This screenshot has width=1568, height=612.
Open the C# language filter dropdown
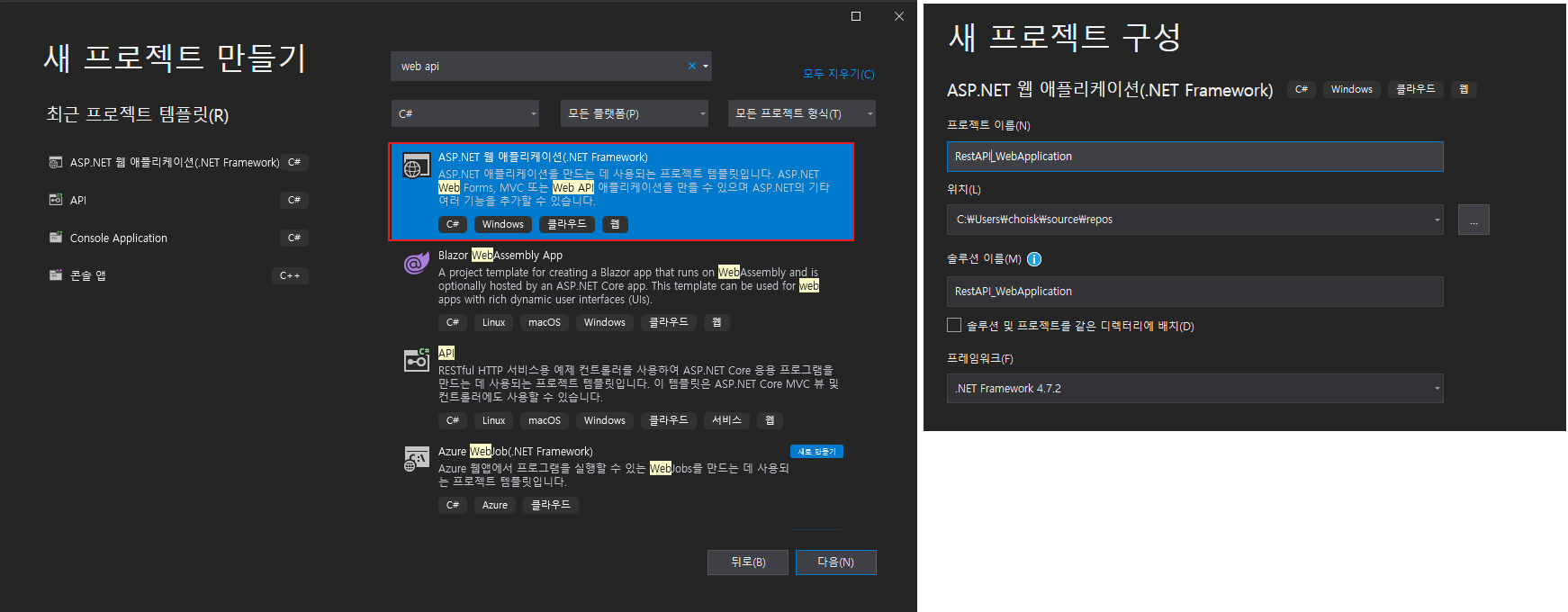pyautogui.click(x=465, y=113)
